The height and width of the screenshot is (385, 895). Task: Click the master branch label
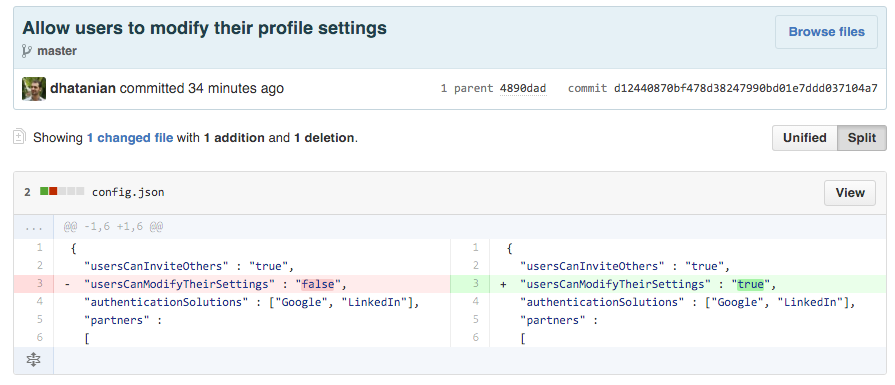[57, 51]
